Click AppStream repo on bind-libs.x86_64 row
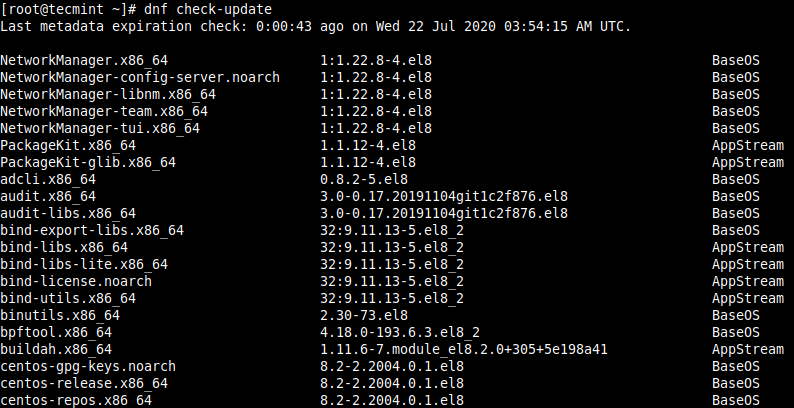The image size is (794, 408). click(x=748, y=248)
